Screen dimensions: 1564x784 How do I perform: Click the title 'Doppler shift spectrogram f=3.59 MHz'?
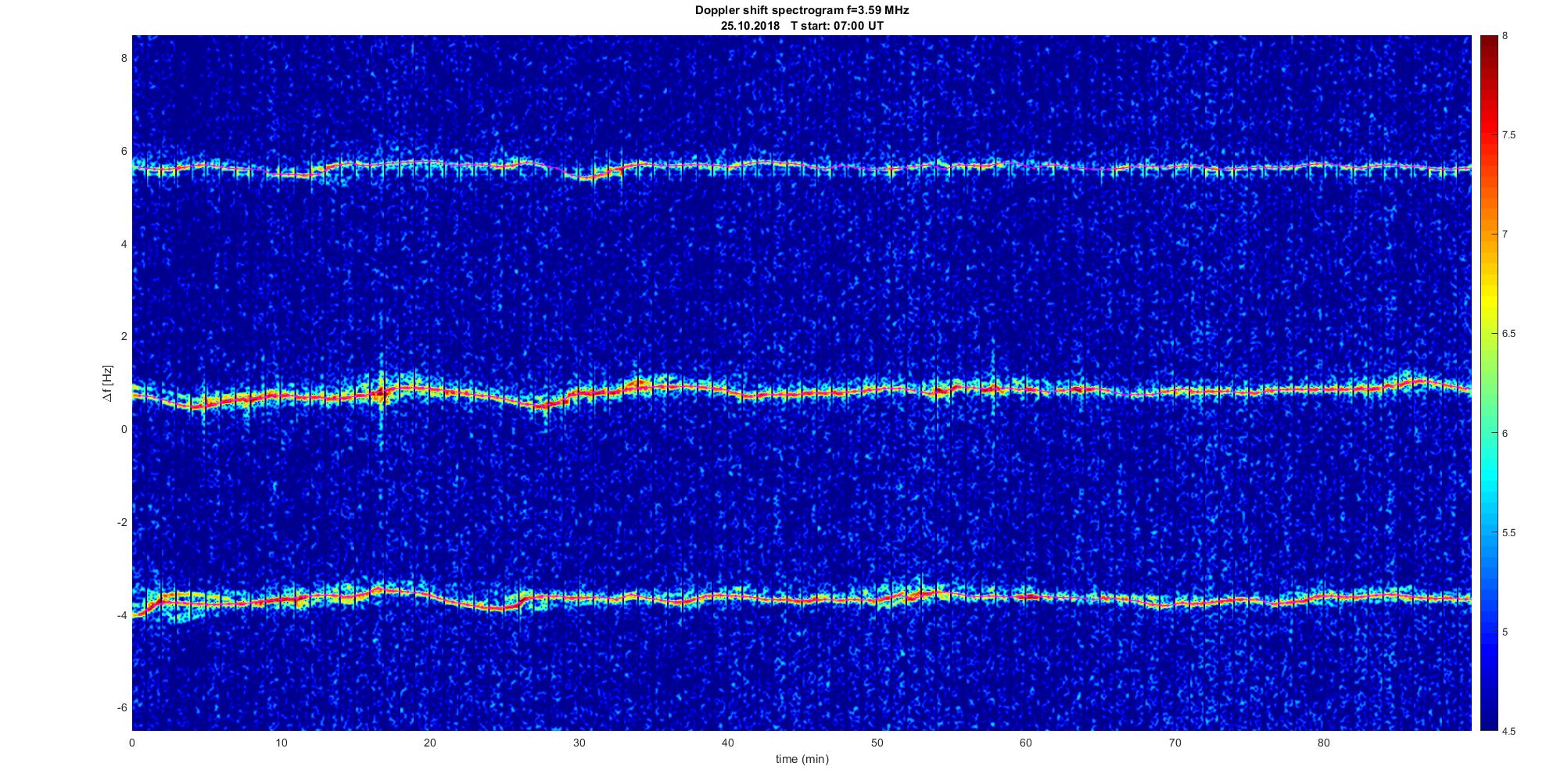pos(802,11)
